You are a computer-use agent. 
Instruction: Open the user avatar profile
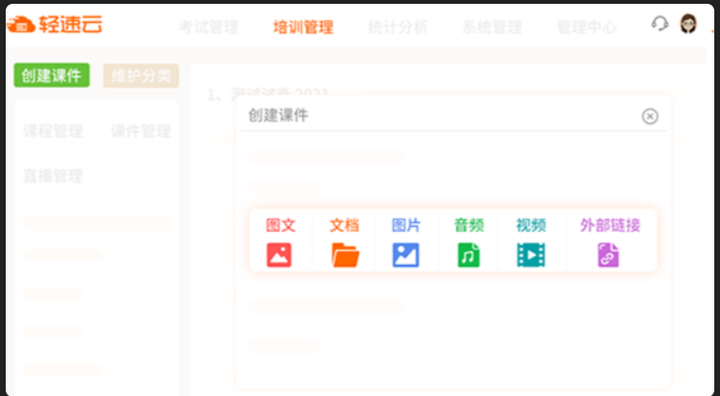tap(688, 24)
